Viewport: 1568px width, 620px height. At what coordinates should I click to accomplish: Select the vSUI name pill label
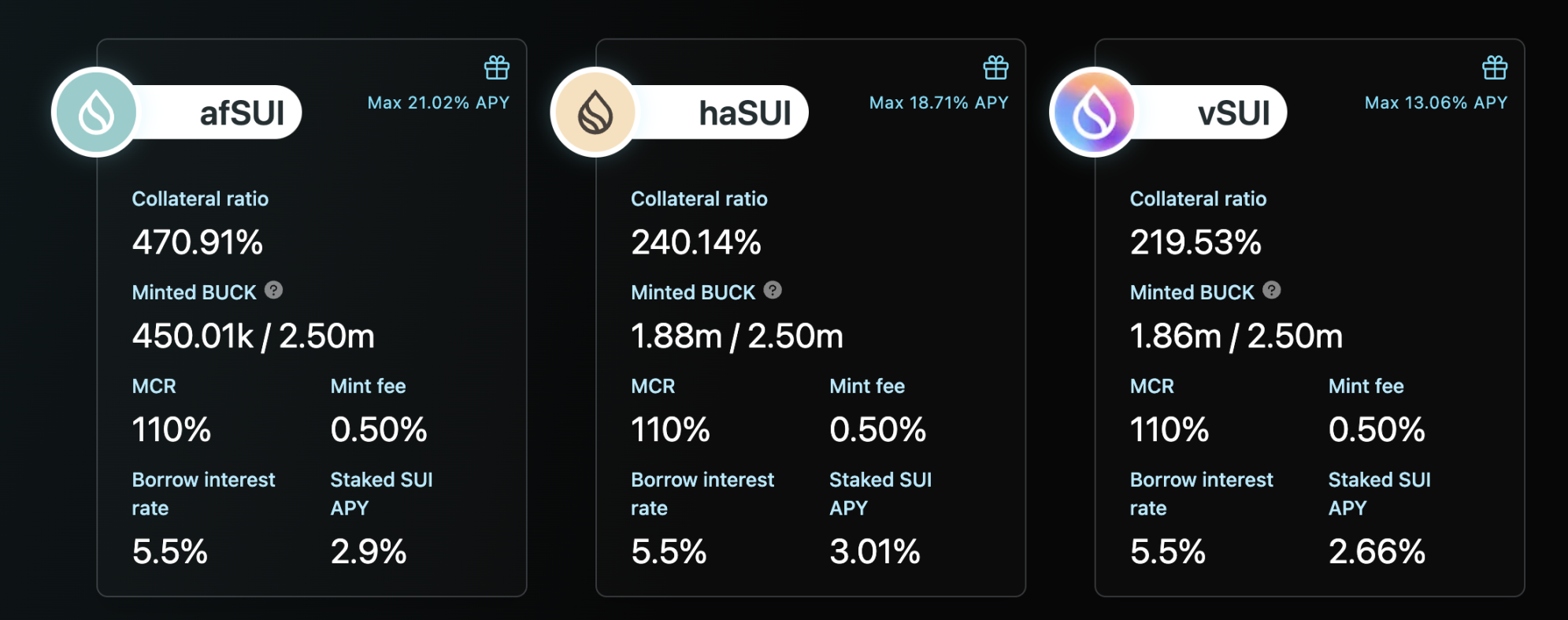pos(1233,113)
